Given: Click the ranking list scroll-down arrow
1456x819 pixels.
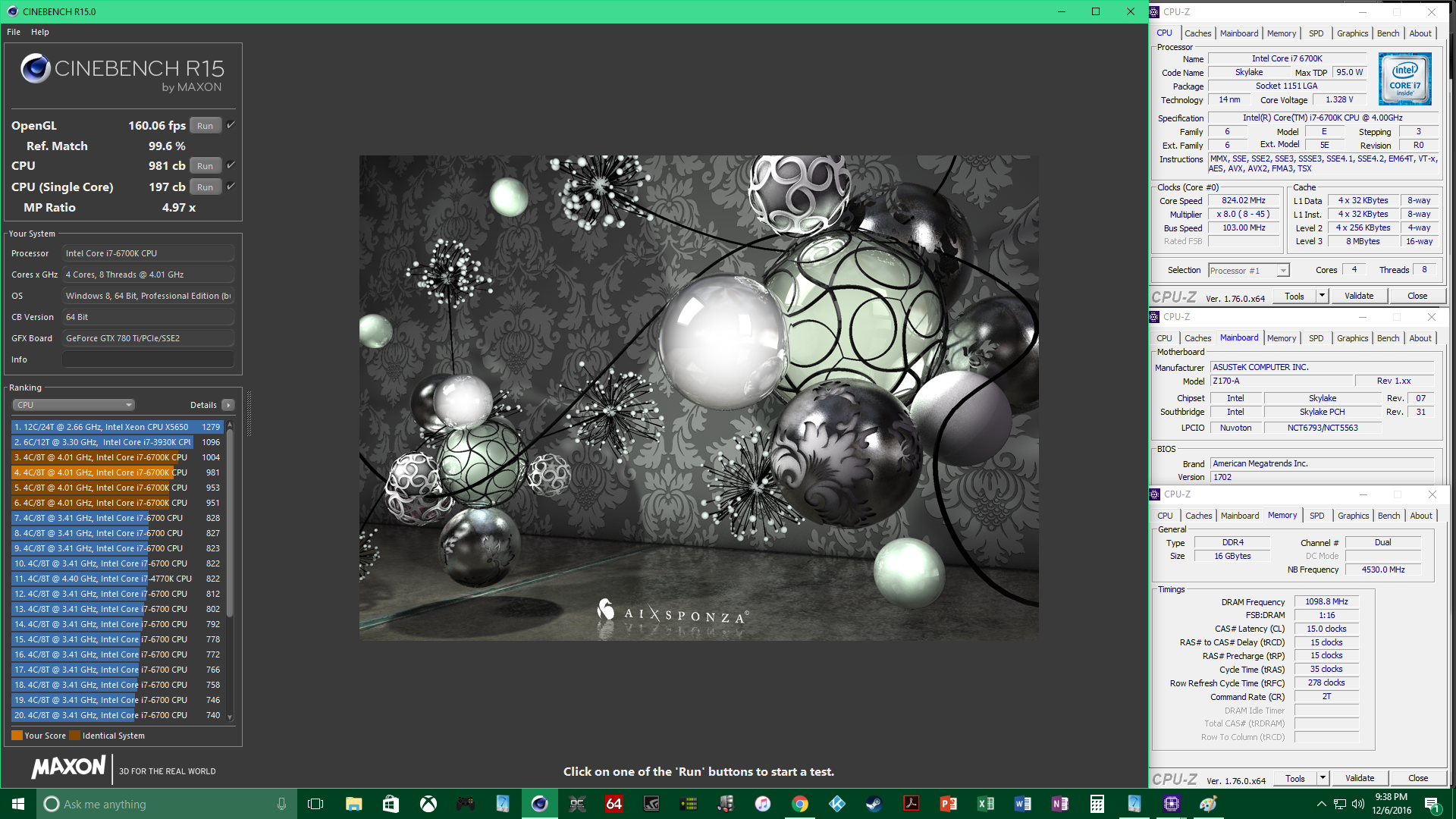Looking at the screenshot, I should pyautogui.click(x=230, y=717).
